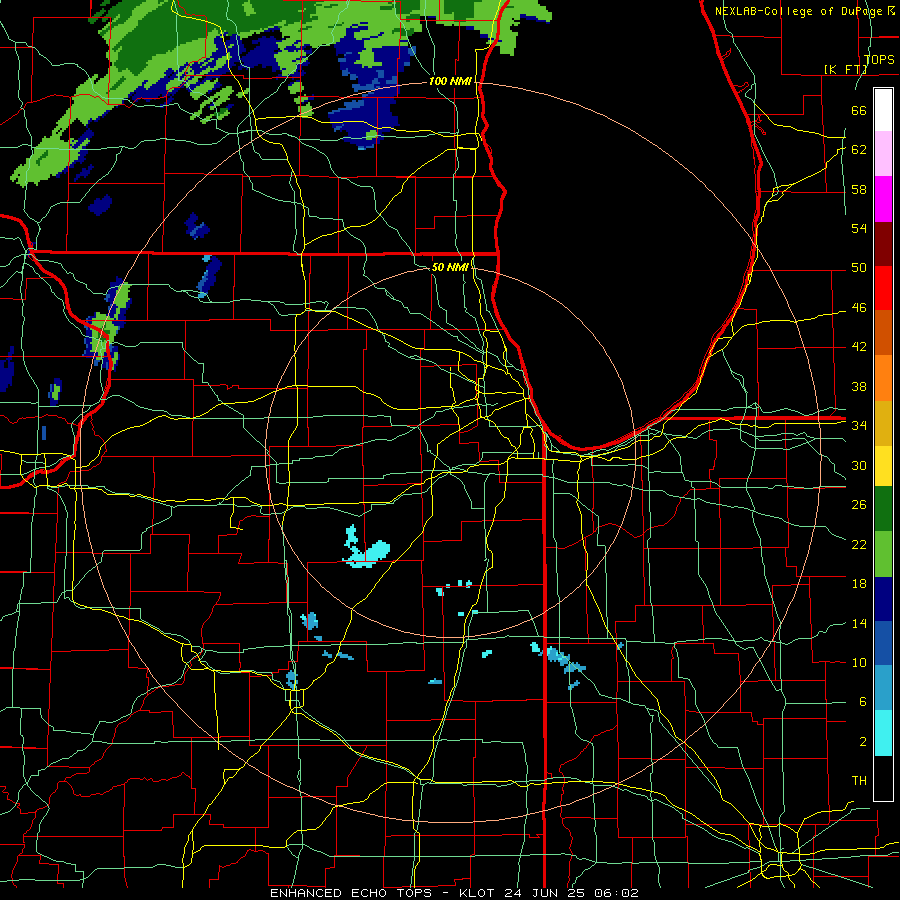The height and width of the screenshot is (900, 900).
Task: Click the light pink legend swatch
Action: (x=883, y=154)
